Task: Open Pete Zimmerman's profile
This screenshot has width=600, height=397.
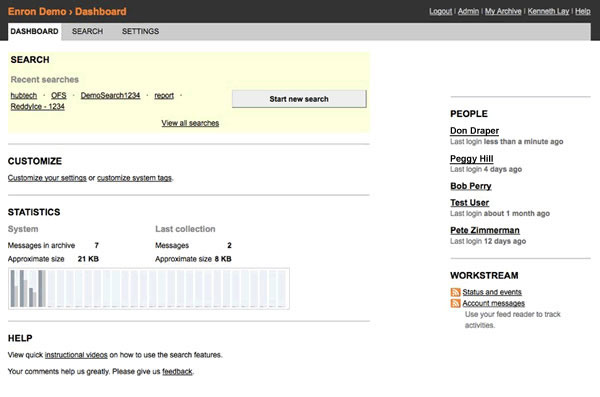Action: coord(485,230)
